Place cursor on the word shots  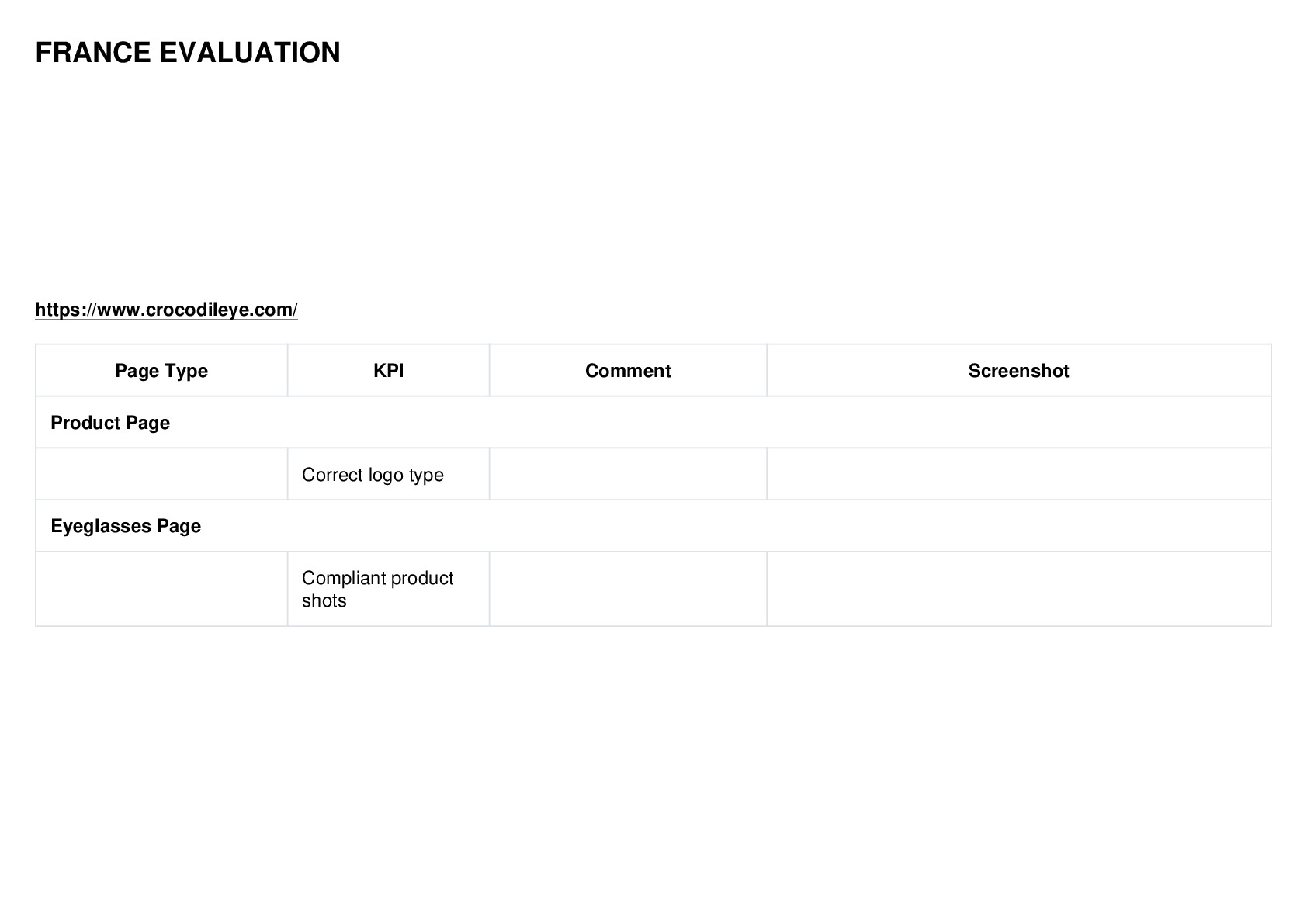(324, 600)
